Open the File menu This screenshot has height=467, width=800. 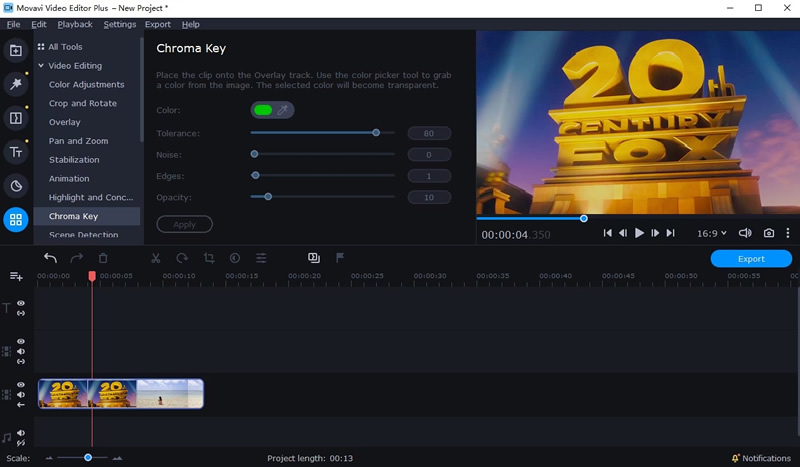click(13, 24)
